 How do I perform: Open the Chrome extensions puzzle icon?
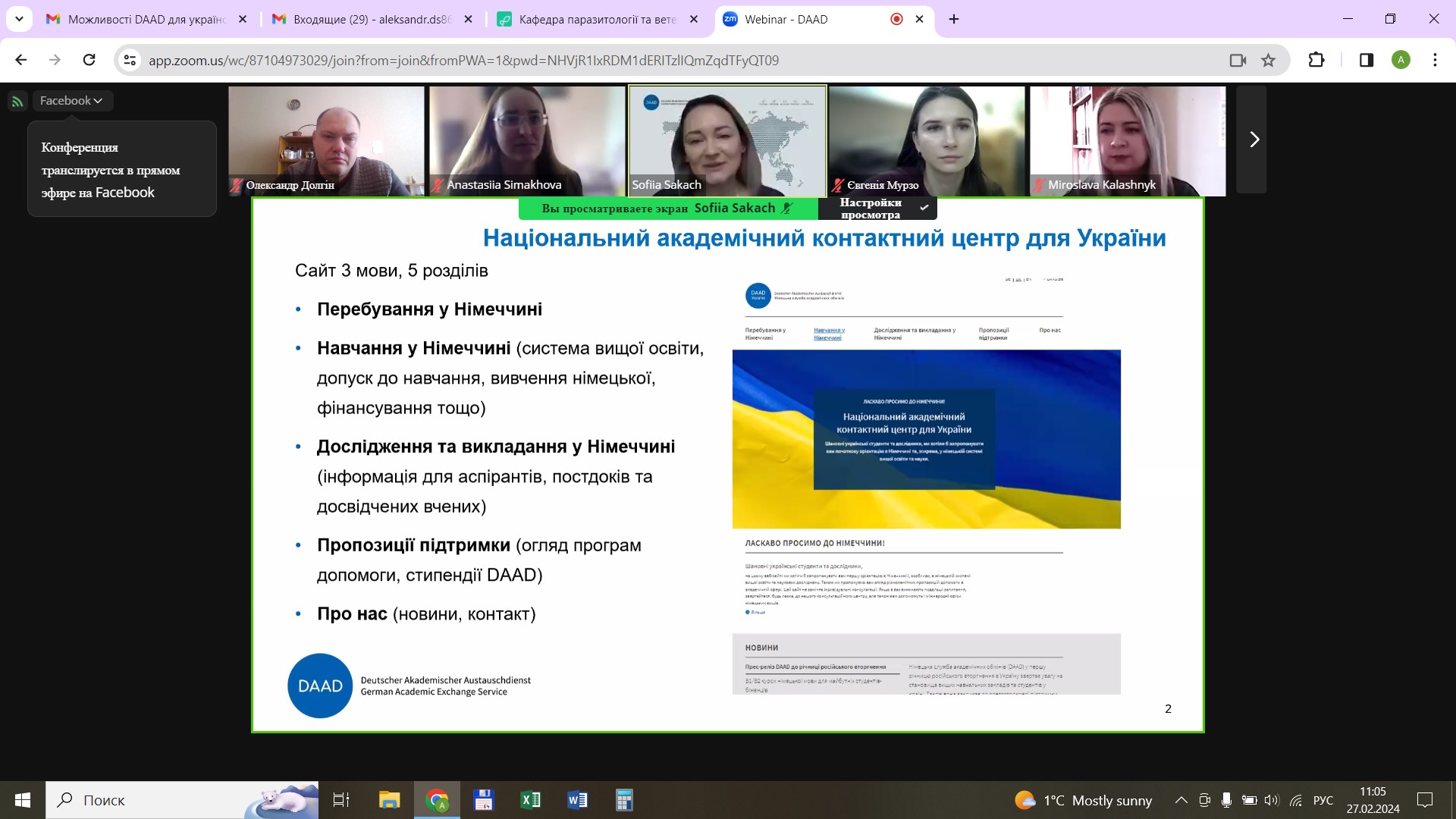pos(1316,60)
